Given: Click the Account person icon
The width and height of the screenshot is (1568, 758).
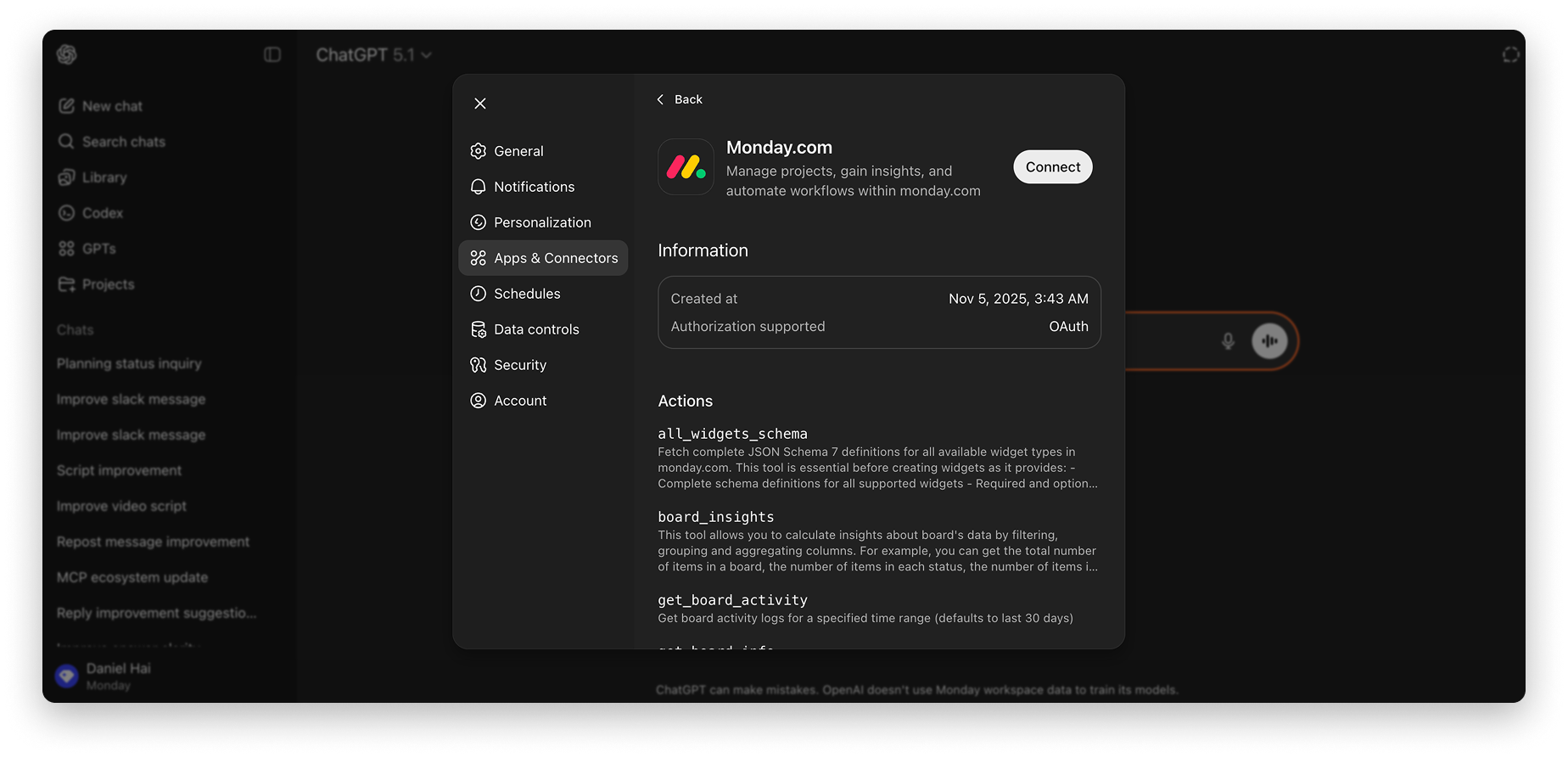Looking at the screenshot, I should pos(479,401).
